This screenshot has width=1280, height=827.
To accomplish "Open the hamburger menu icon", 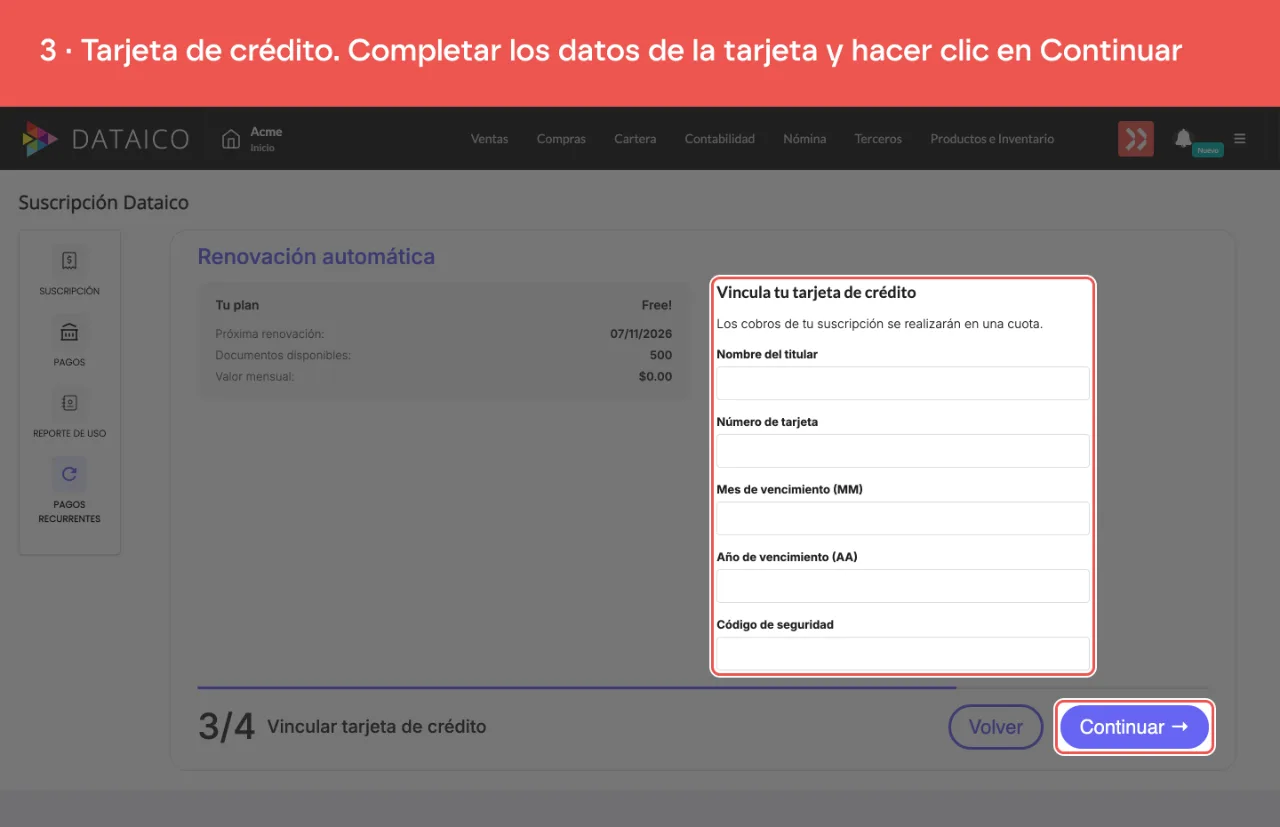I will [1240, 139].
